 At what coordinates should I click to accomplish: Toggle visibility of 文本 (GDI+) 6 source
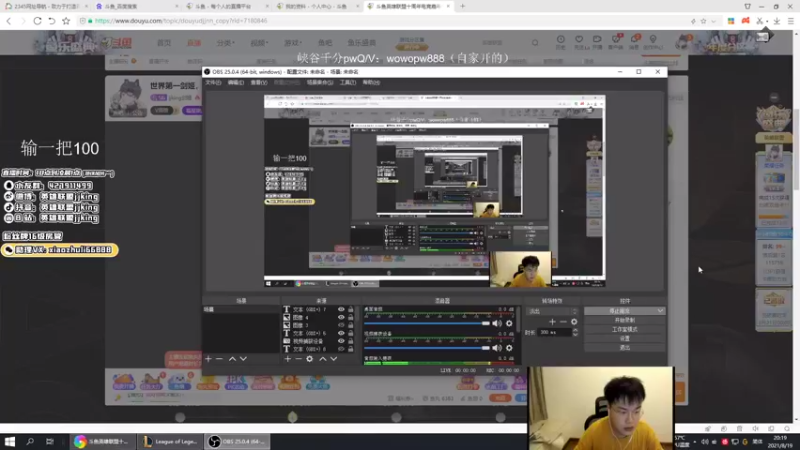(341, 349)
